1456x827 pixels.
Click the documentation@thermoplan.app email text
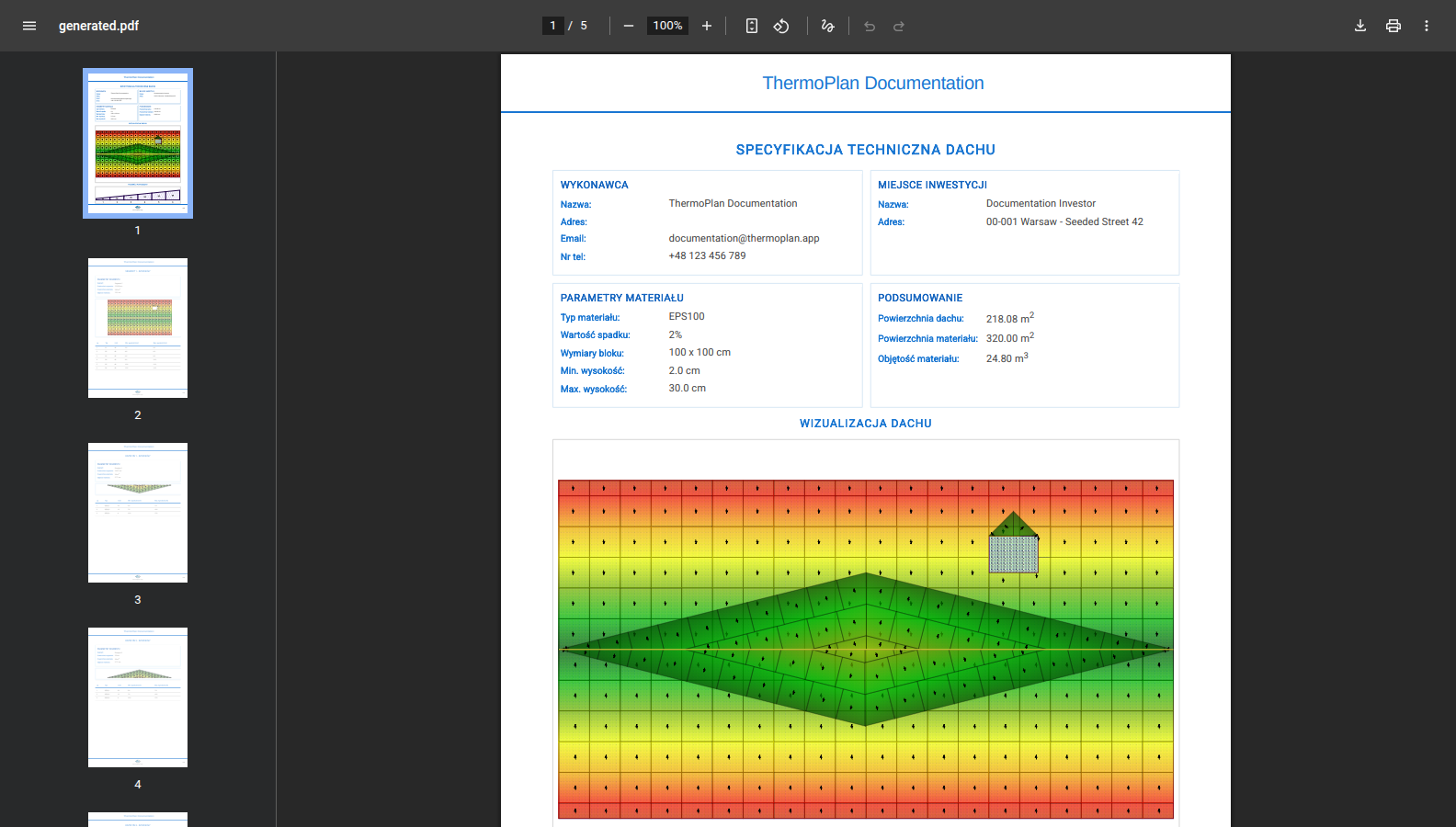[x=744, y=239]
